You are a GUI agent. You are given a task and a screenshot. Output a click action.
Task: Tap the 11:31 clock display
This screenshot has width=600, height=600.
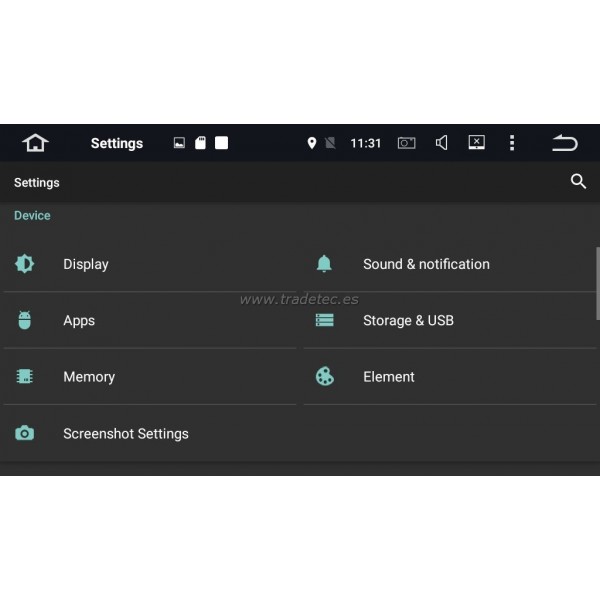pyautogui.click(x=365, y=143)
